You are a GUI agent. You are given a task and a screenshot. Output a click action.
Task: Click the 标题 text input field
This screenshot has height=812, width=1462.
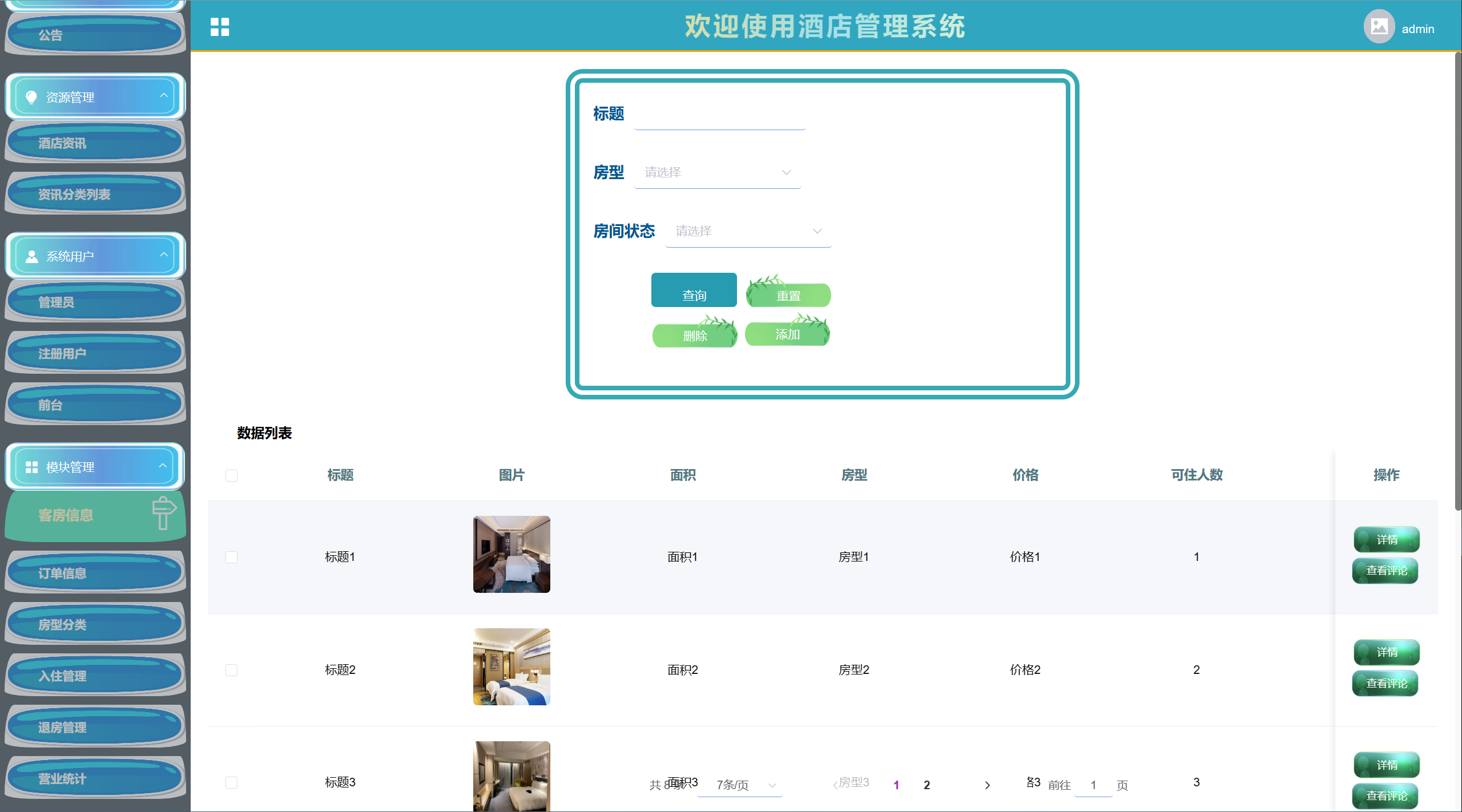tap(719, 114)
